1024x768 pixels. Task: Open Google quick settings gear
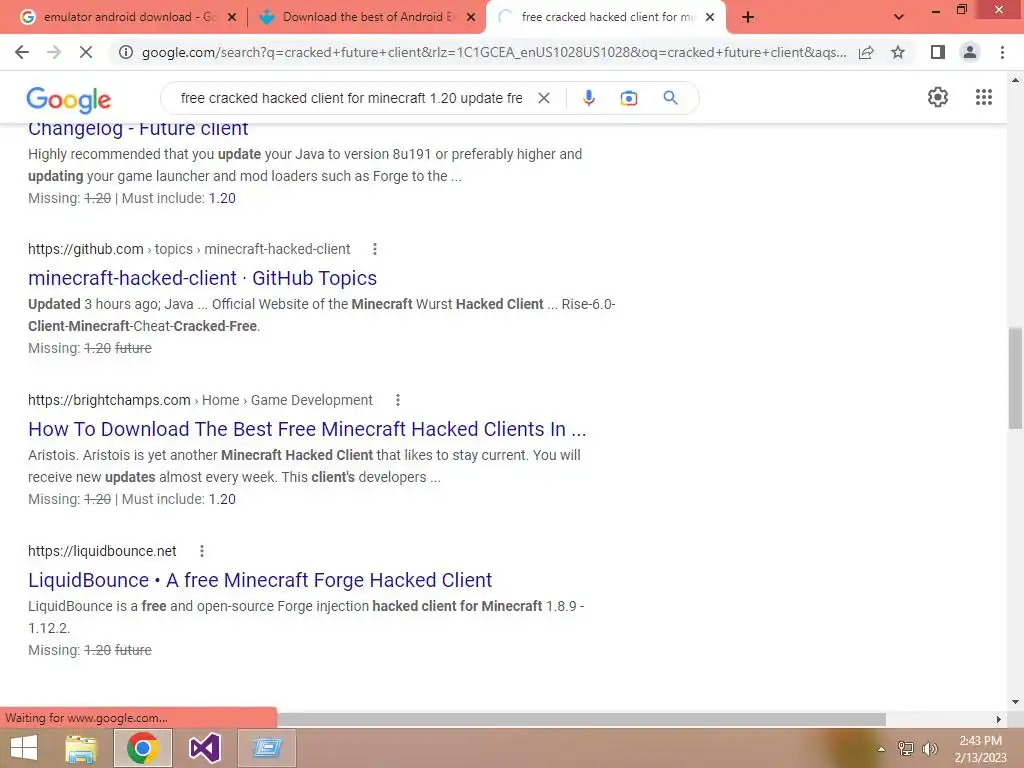[938, 97]
